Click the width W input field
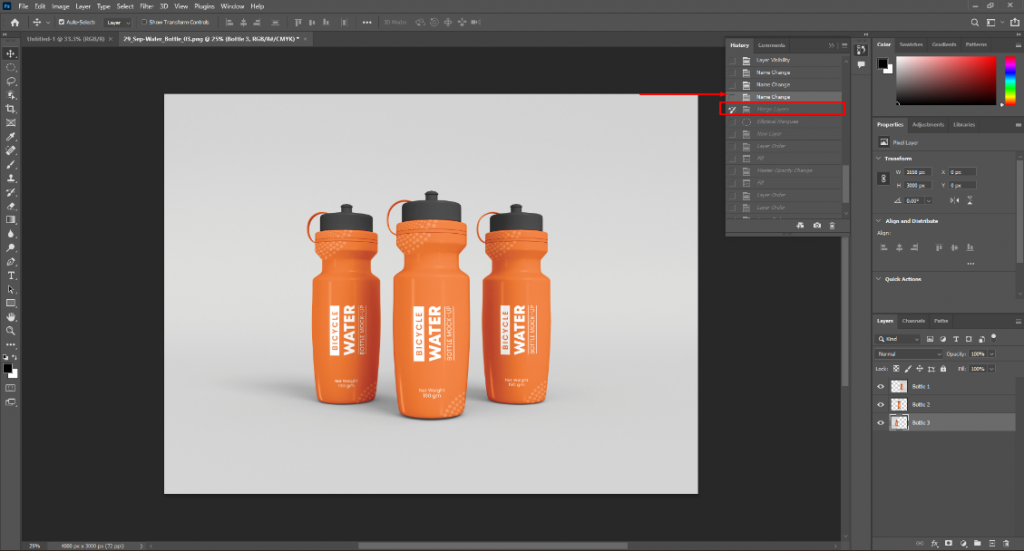This screenshot has height=551, width=1024. pos(917,172)
